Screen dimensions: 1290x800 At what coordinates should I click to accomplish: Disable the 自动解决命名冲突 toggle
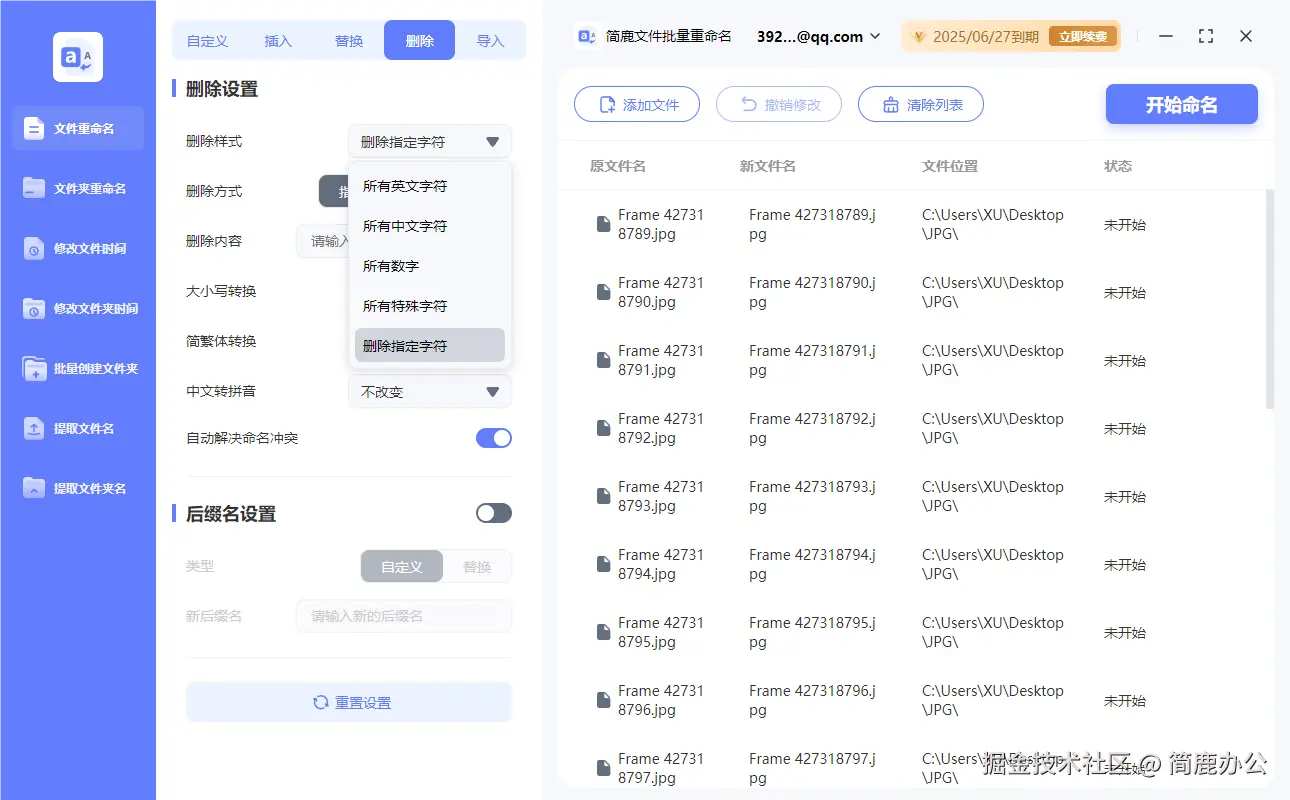coord(493,437)
